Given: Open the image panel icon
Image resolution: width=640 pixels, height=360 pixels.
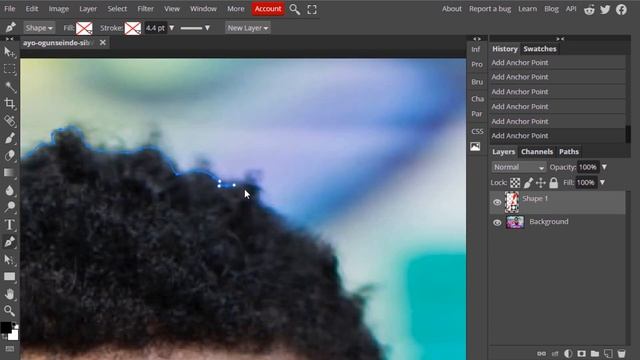Looking at the screenshot, I should click(x=475, y=147).
